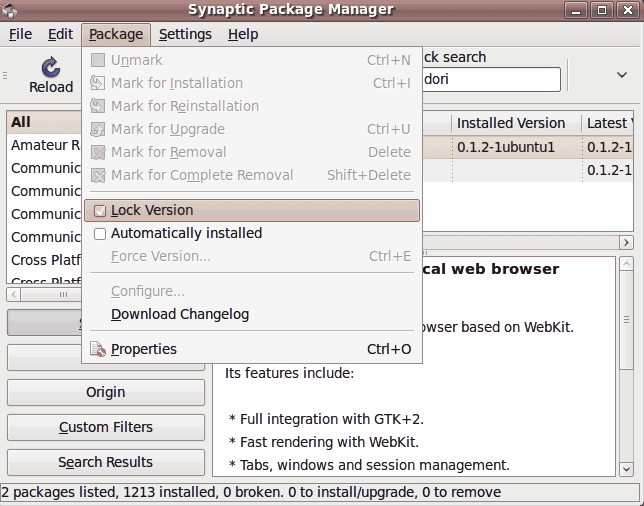Image resolution: width=644 pixels, height=506 pixels.
Task: Click the Search Results button
Action: (x=106, y=462)
